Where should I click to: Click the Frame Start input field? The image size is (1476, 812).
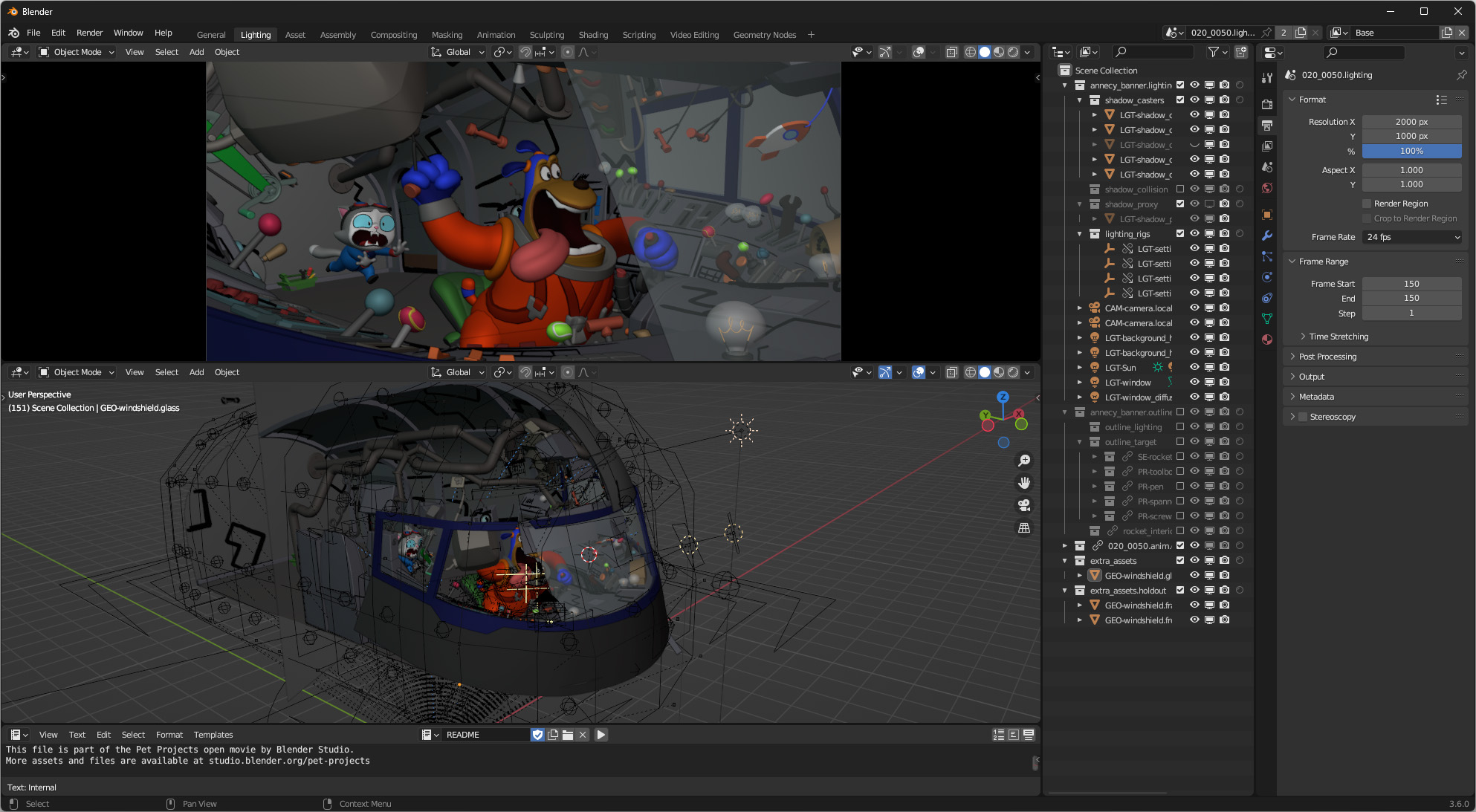click(1411, 283)
